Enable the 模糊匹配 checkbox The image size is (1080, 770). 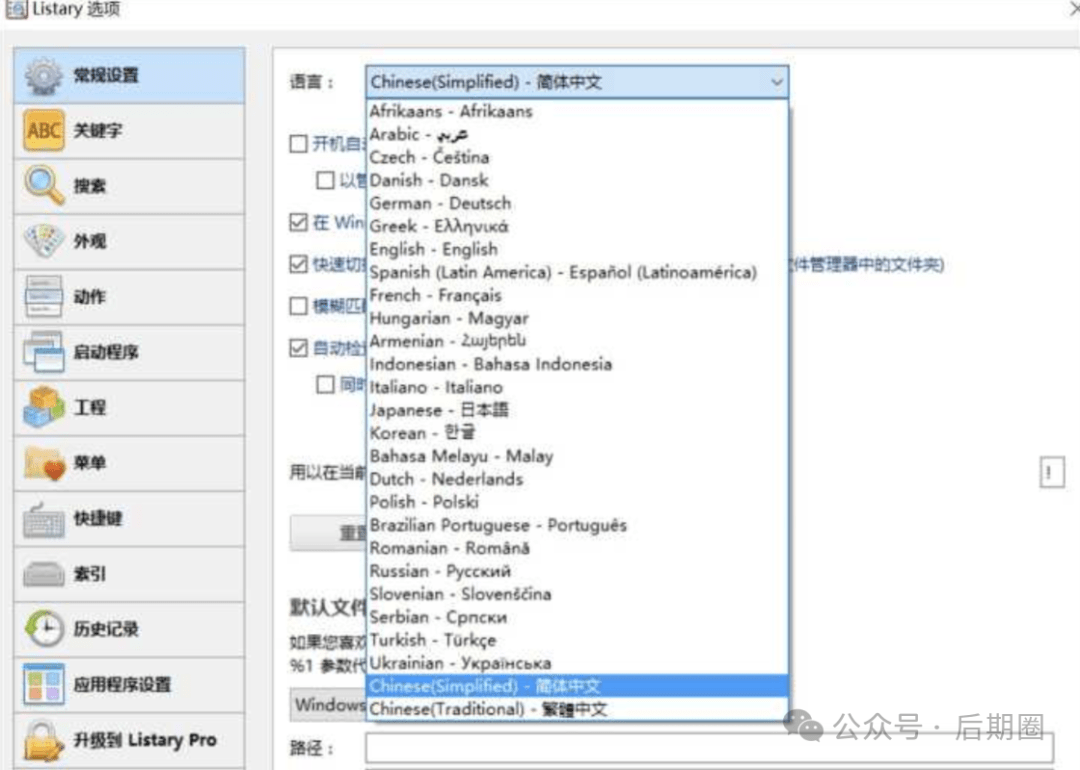298,306
